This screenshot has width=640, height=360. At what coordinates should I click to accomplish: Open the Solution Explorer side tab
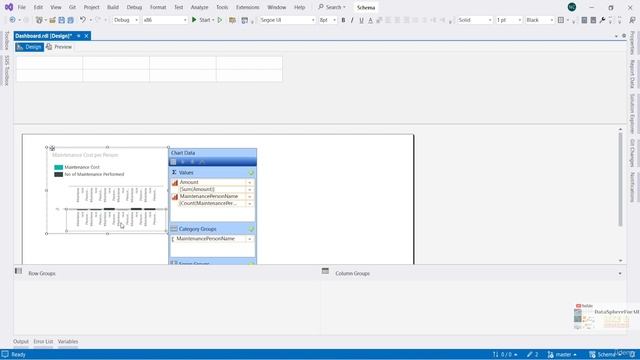632,113
